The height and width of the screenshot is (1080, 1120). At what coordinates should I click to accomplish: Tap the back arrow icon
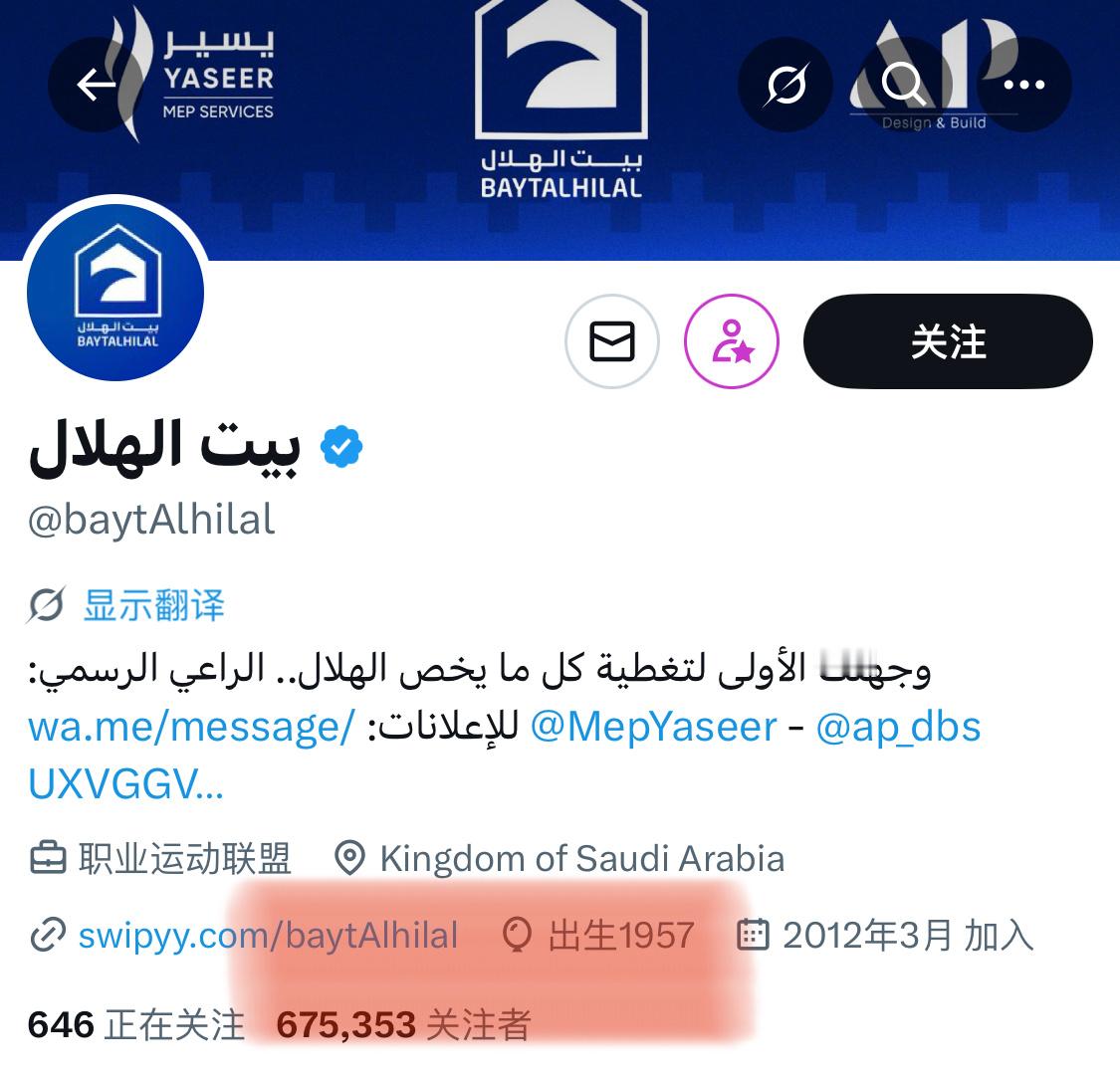[x=95, y=85]
